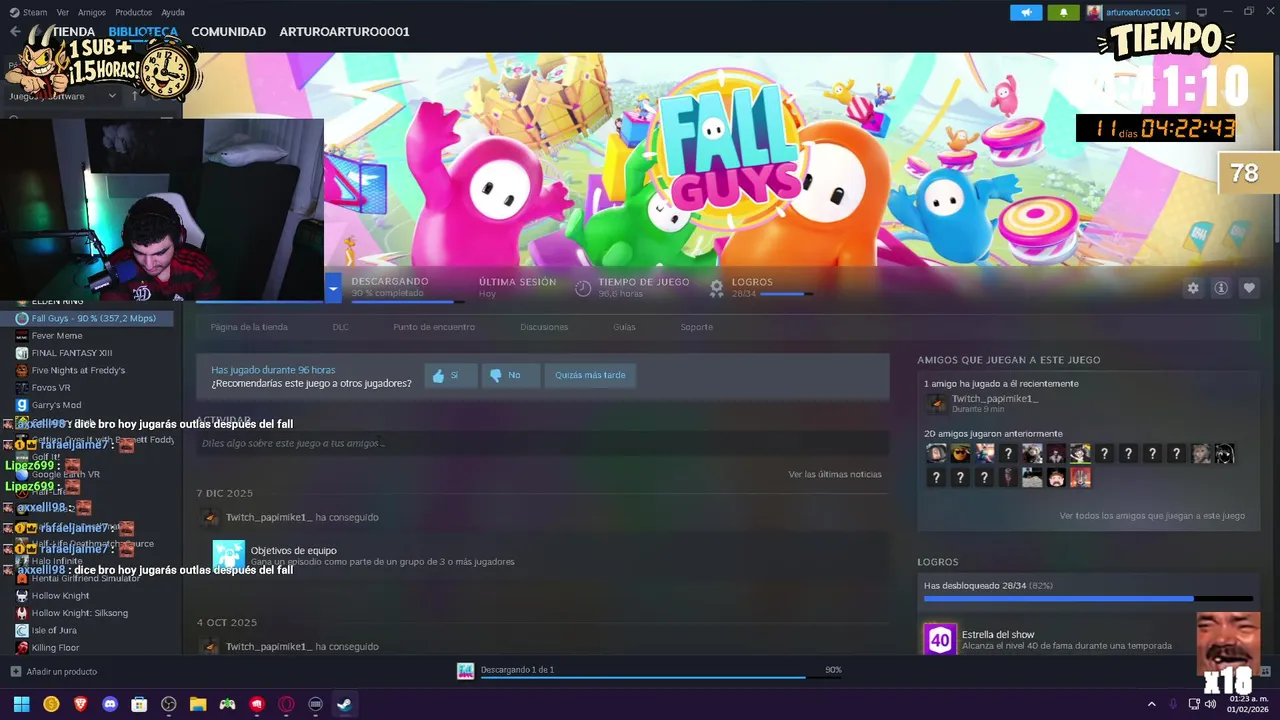Go back with the navigation arrow

coord(15,31)
